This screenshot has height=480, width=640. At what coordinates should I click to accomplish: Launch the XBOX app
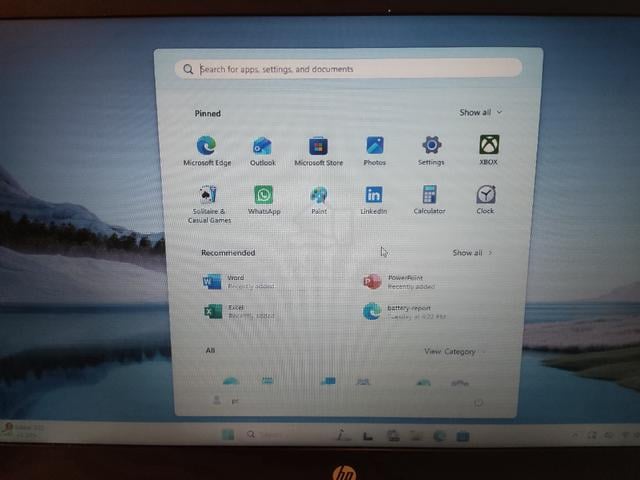[489, 150]
